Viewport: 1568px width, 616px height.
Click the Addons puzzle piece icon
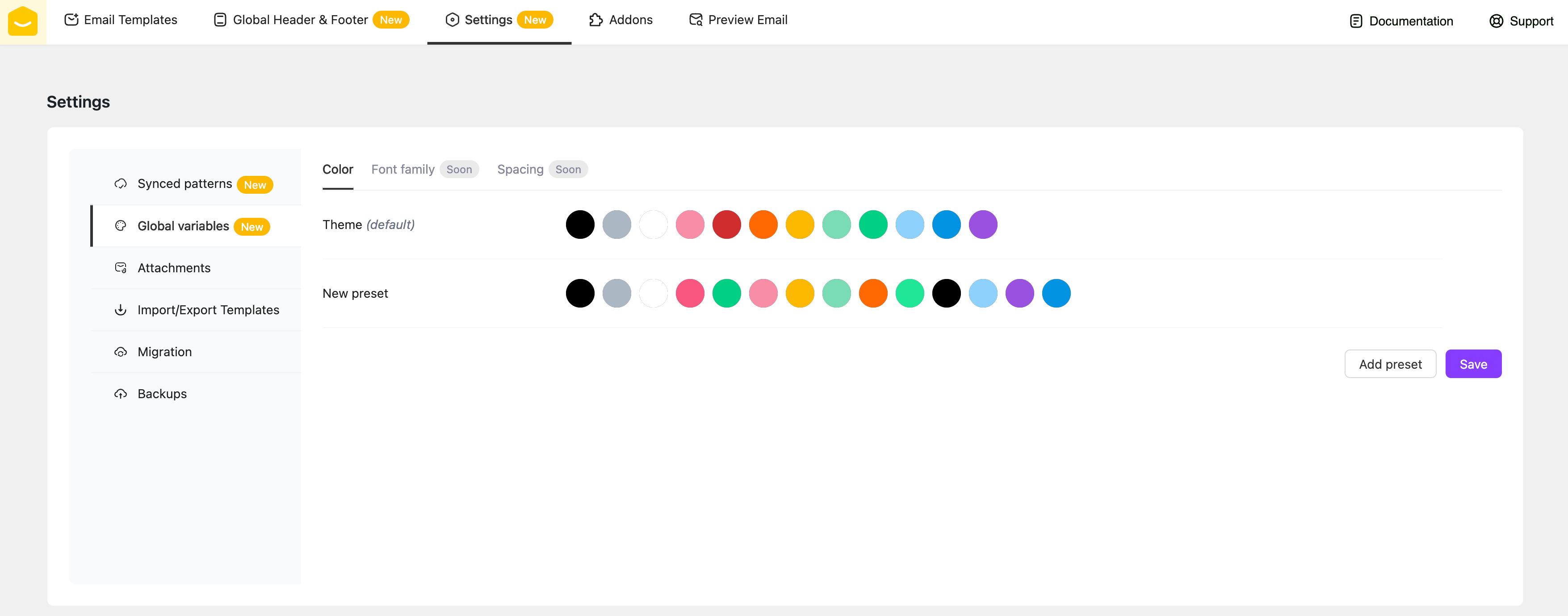595,20
